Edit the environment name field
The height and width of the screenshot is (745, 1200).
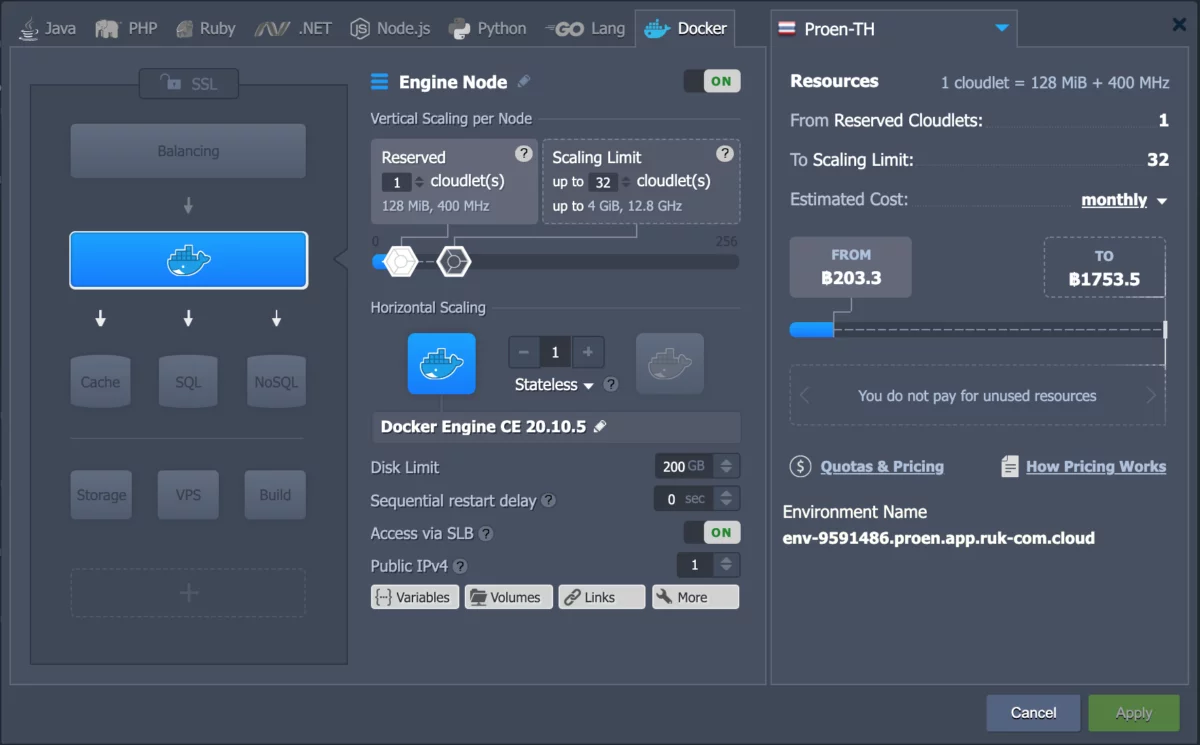coord(938,538)
